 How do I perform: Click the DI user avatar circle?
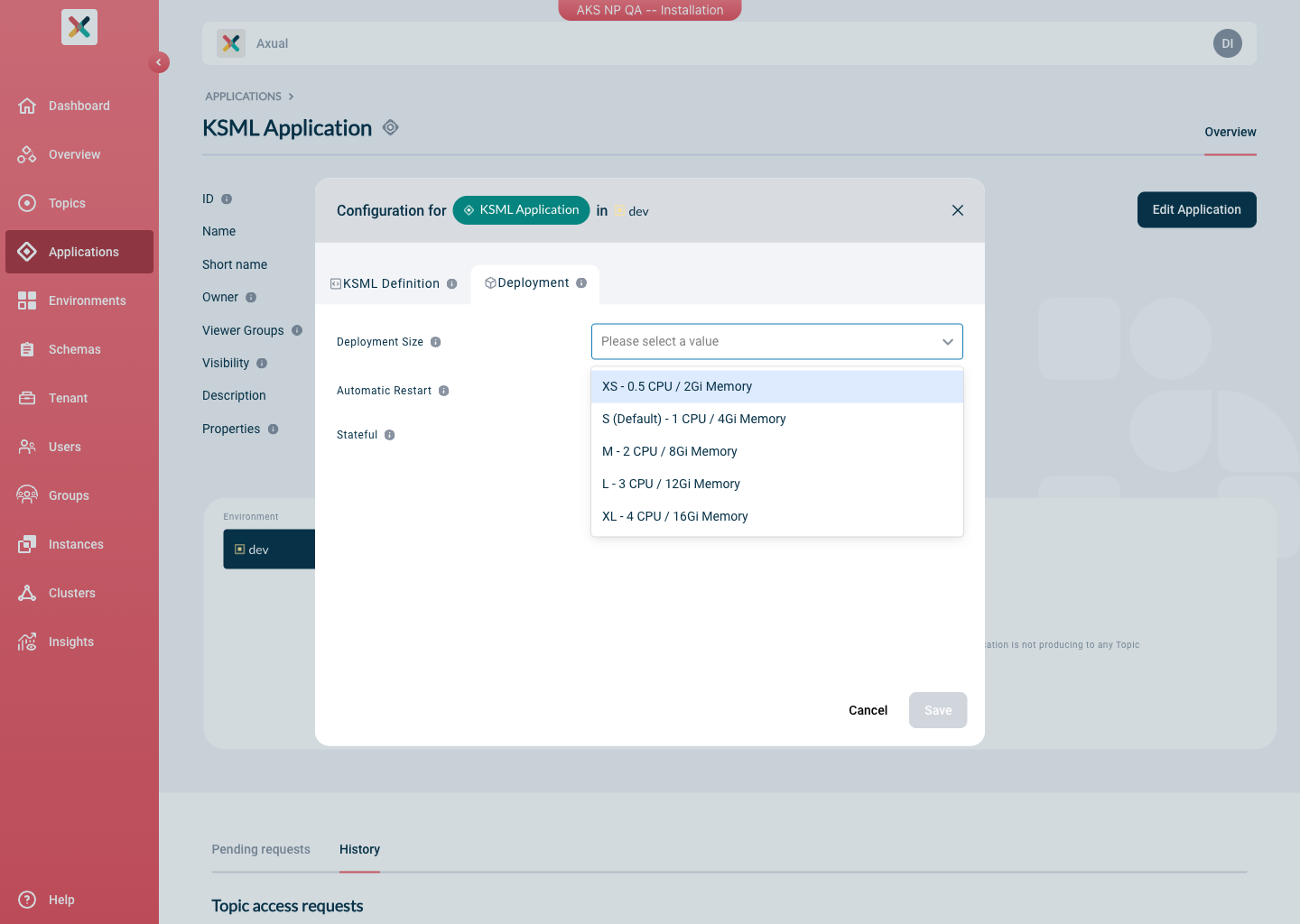tap(1227, 43)
